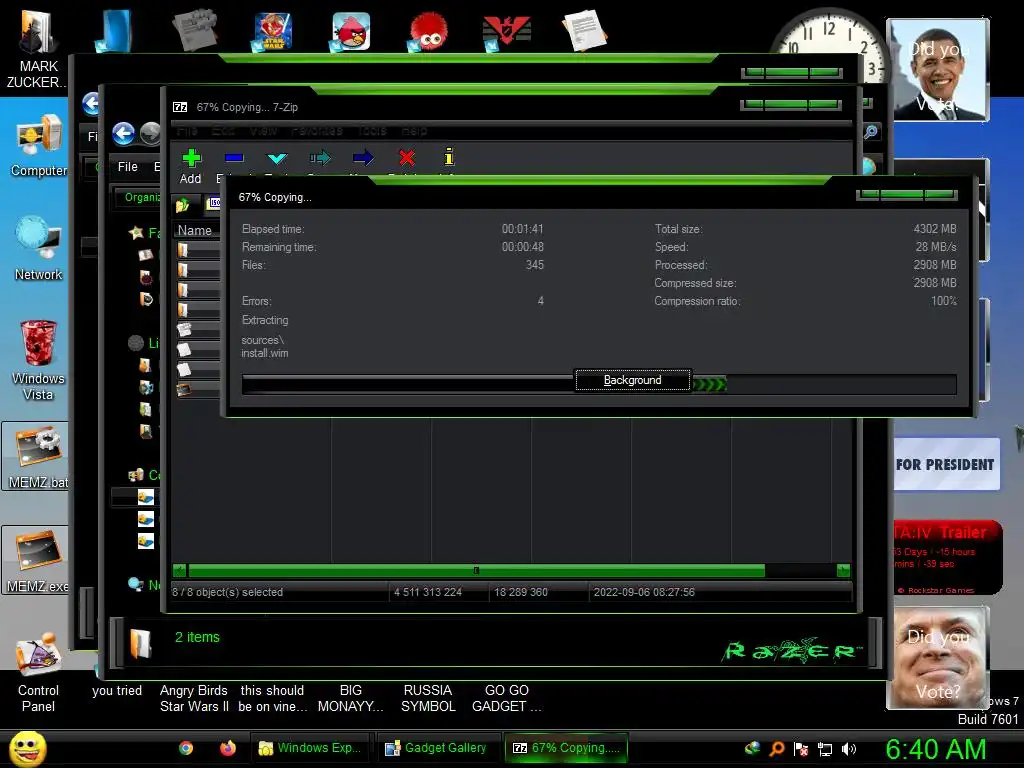The image size is (1024, 768).
Task: Select Favorites star in Explorer navigation tree
Action: 136,232
